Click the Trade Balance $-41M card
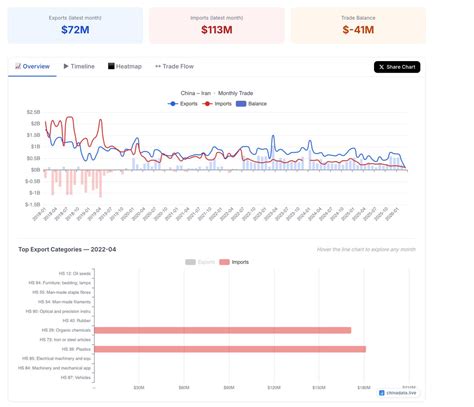The image size is (474, 407). tap(358, 25)
